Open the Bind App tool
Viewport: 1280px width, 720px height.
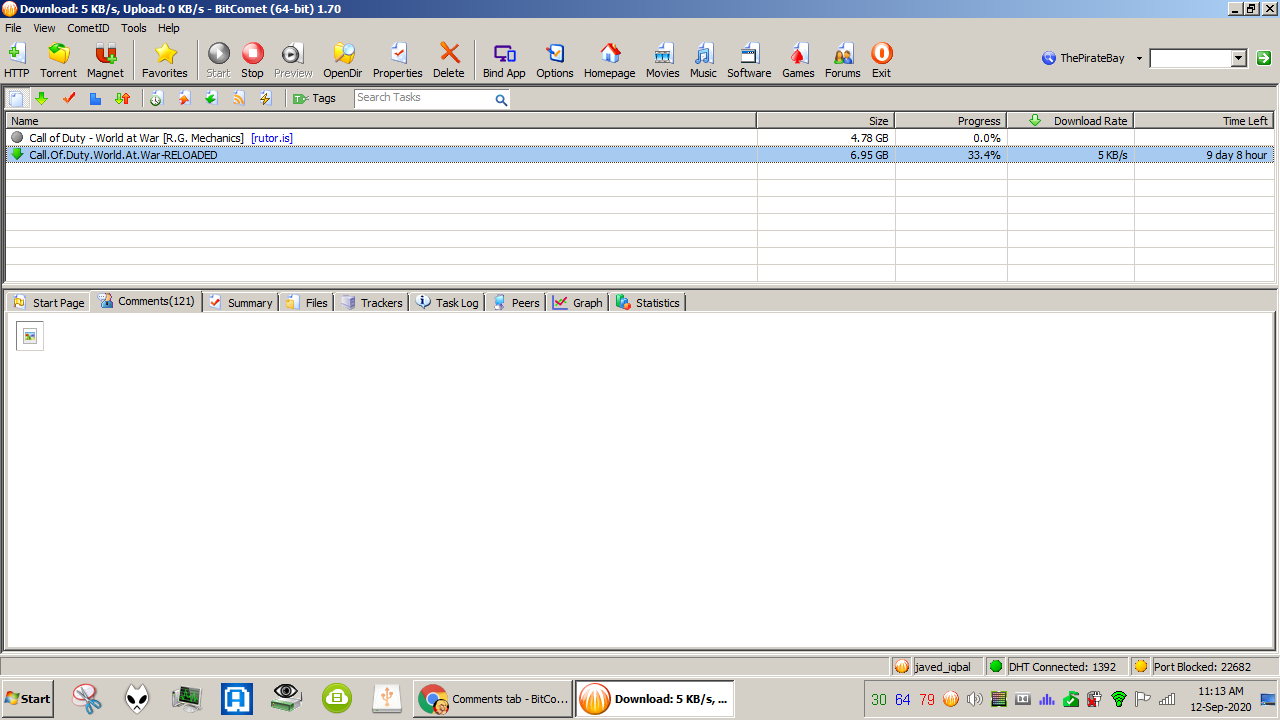click(504, 60)
